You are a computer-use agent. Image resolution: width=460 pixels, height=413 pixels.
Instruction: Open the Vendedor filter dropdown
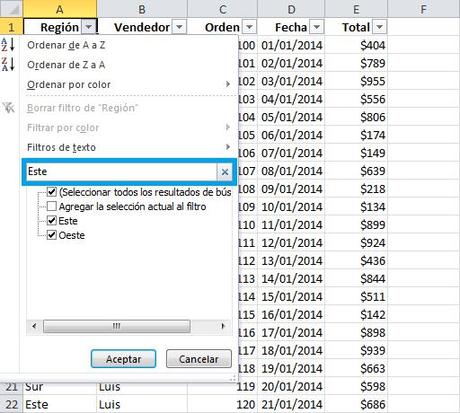pyautogui.click(x=179, y=27)
